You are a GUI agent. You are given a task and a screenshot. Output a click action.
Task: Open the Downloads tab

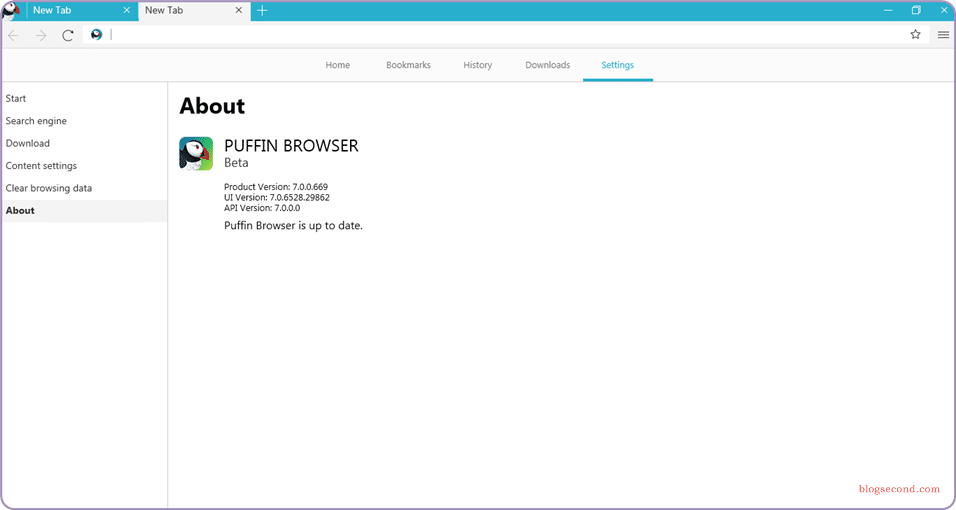coord(548,65)
